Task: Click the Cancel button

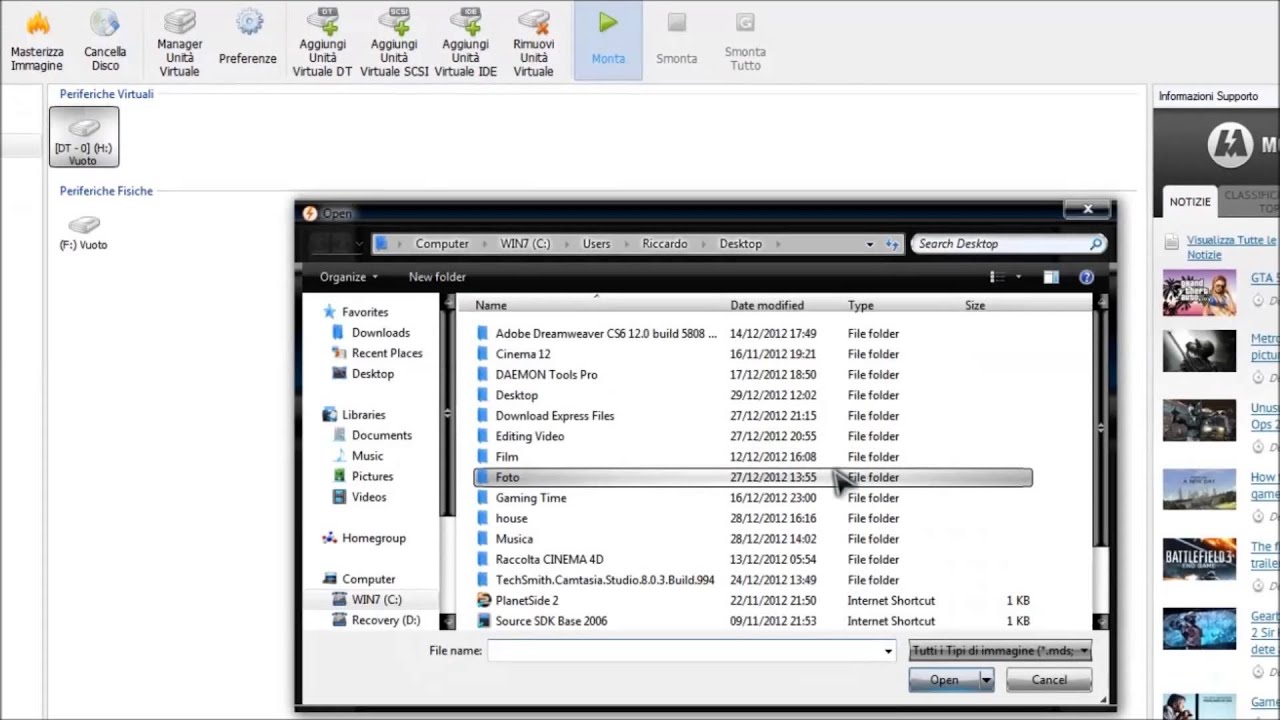Action: (1049, 680)
